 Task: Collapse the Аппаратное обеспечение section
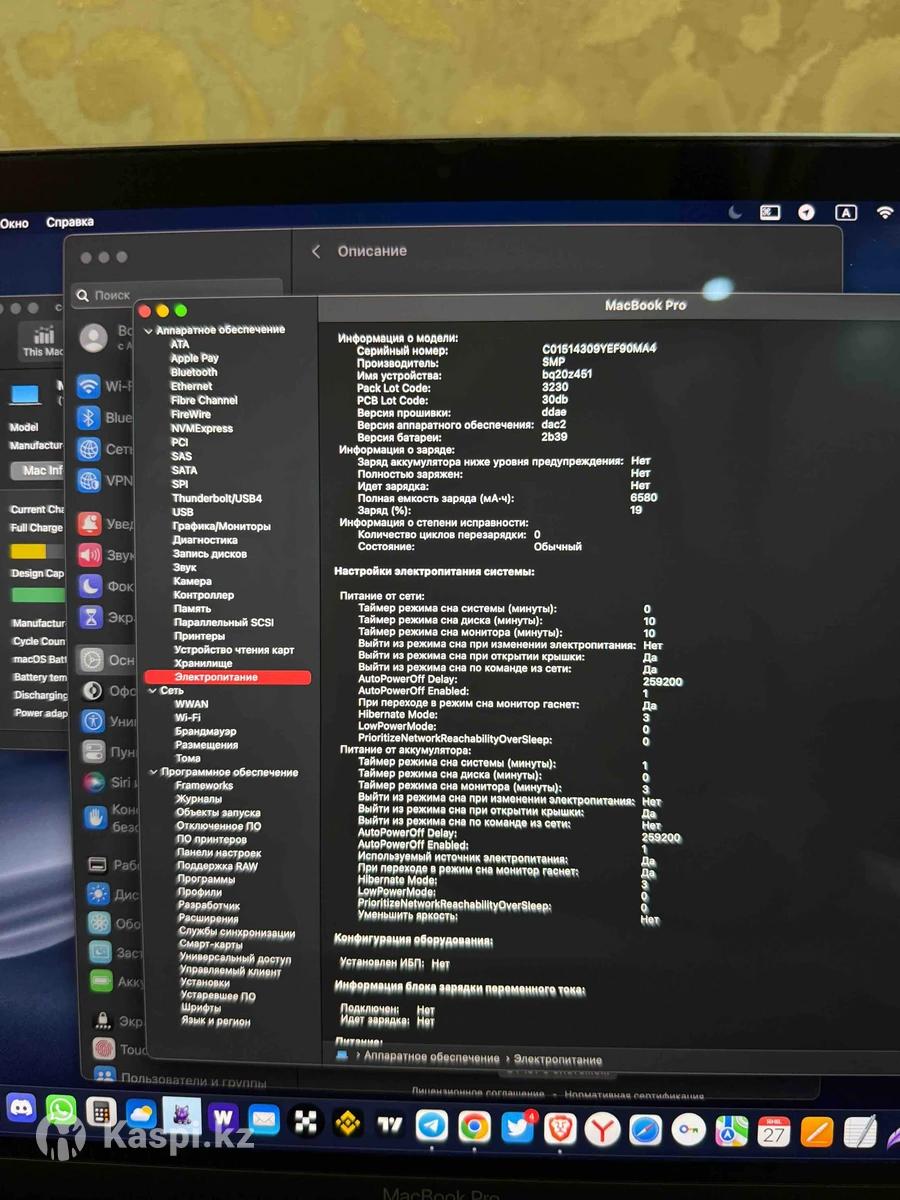(149, 330)
